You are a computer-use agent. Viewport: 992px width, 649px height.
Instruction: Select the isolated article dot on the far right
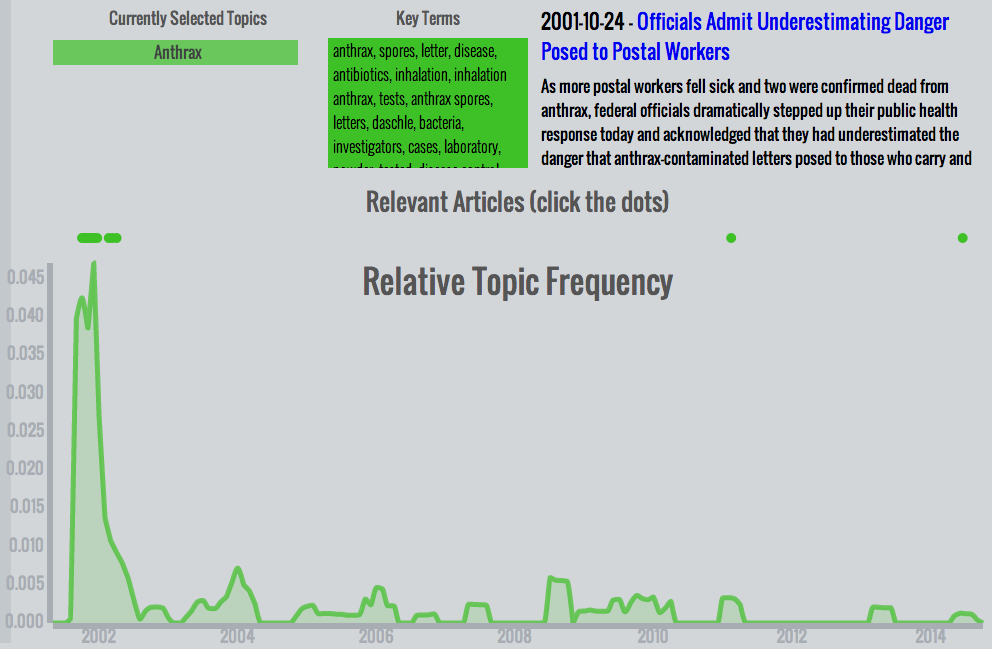(x=962, y=238)
